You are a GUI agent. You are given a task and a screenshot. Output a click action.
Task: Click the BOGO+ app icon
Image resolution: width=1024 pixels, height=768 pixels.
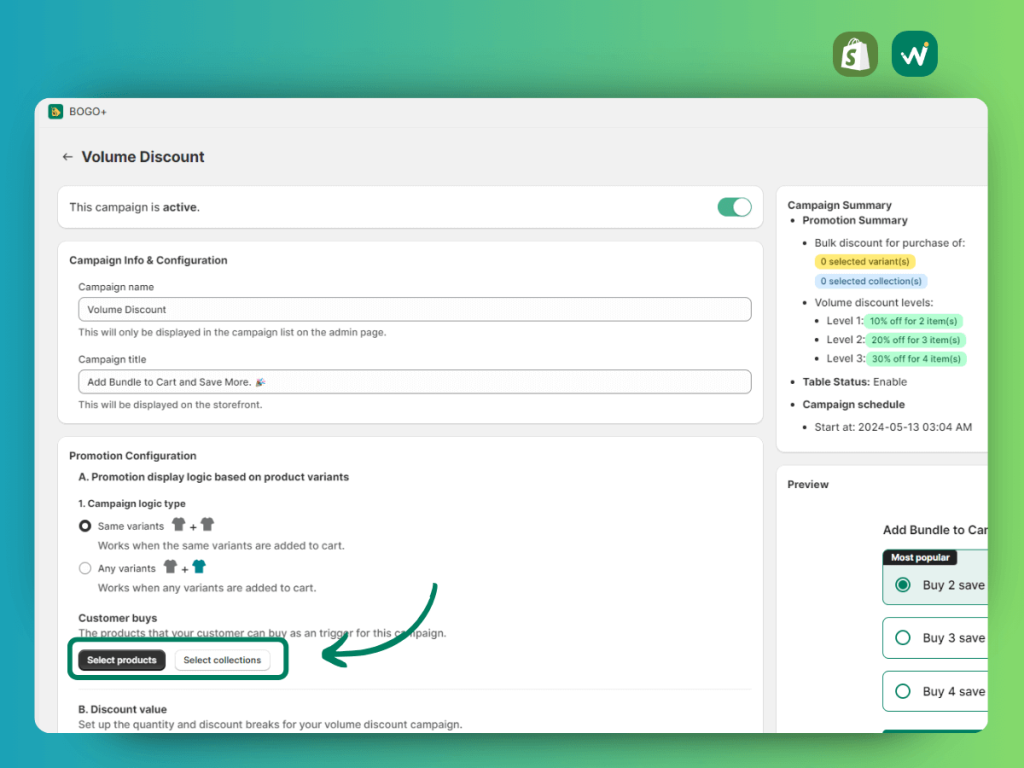coord(56,112)
